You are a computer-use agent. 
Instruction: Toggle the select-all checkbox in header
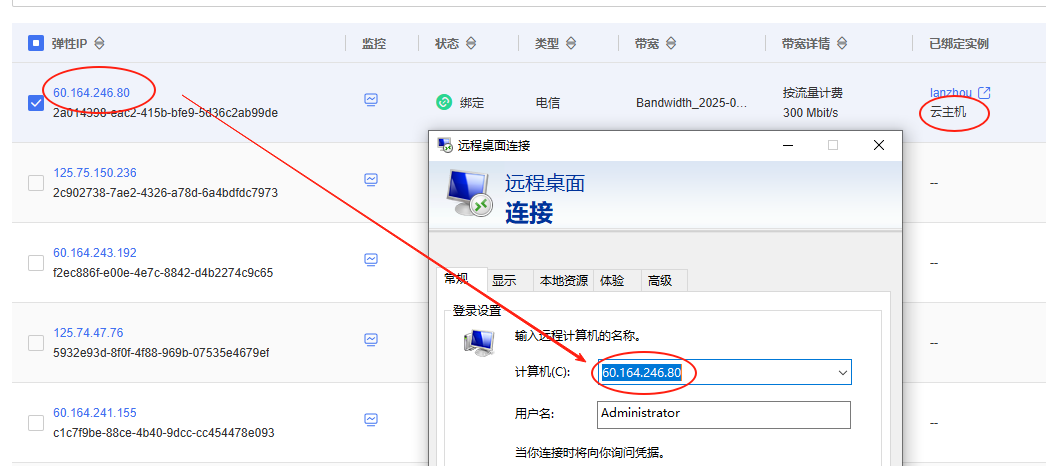pos(36,43)
